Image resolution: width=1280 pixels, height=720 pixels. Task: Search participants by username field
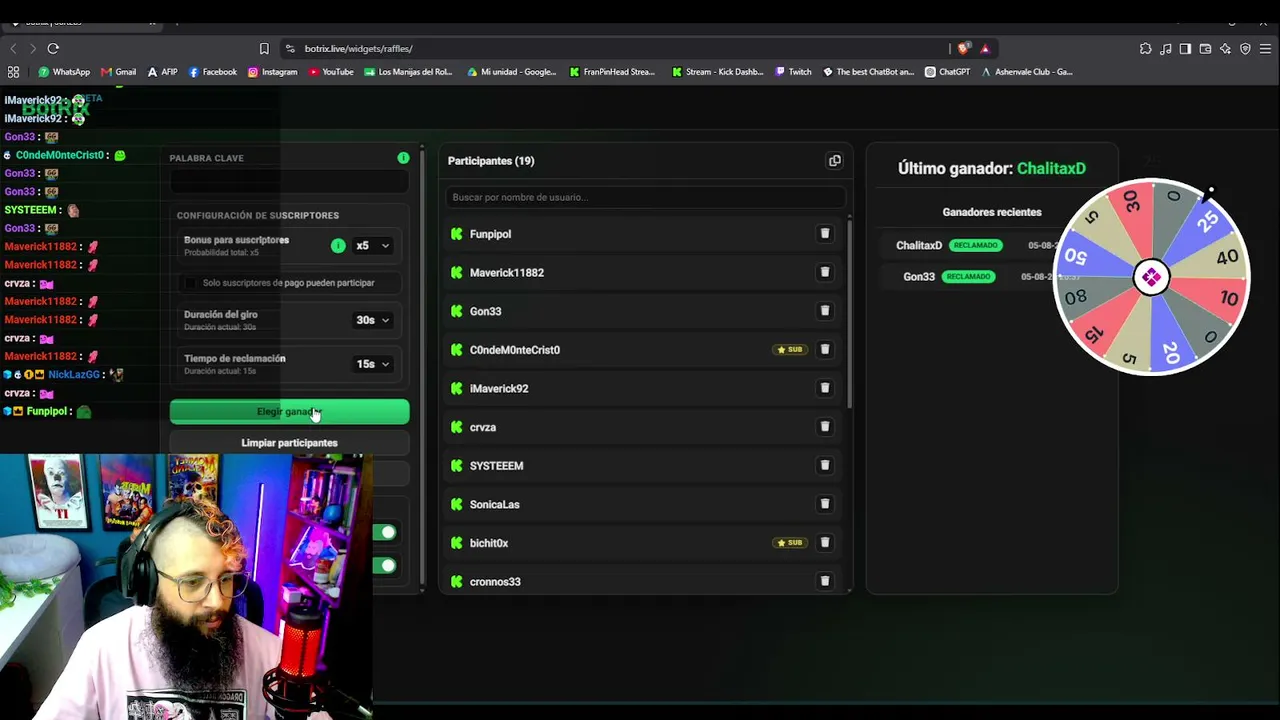645,197
